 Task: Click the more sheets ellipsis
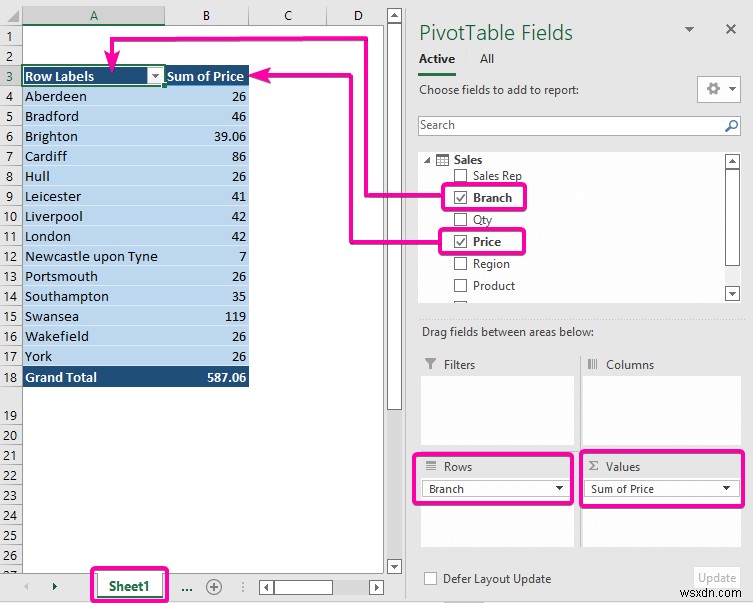(x=187, y=588)
